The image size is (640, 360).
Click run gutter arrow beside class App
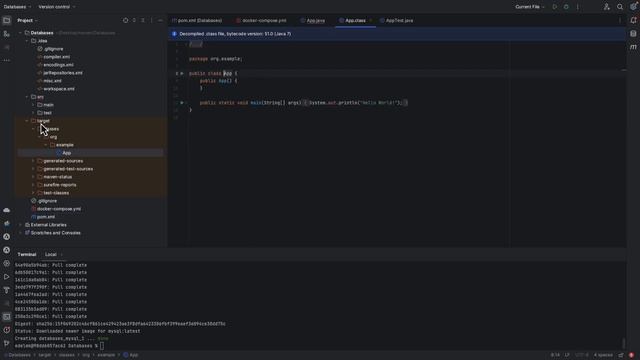(182, 73)
